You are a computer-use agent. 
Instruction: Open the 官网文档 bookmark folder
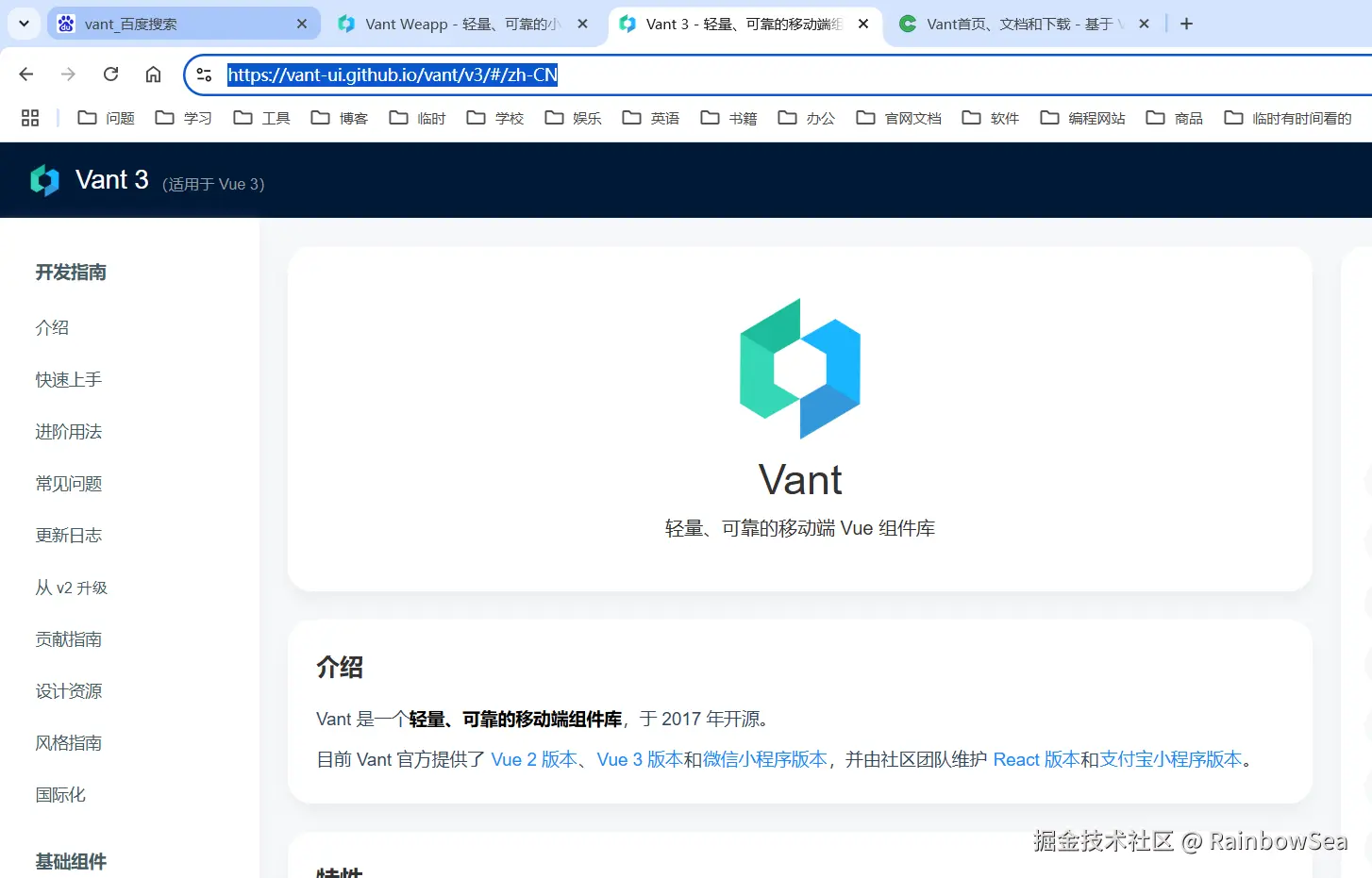click(898, 118)
